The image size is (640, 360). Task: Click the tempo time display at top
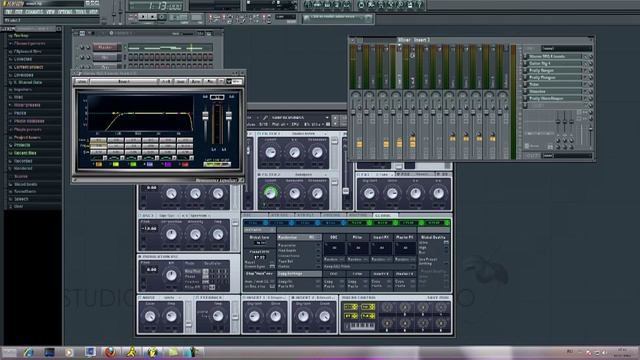click(x=157, y=6)
